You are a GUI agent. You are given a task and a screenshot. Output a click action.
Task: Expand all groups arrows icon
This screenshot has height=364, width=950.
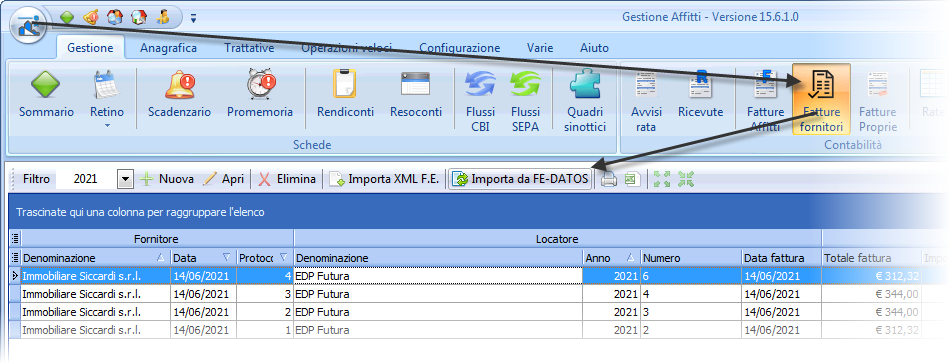coord(662,179)
